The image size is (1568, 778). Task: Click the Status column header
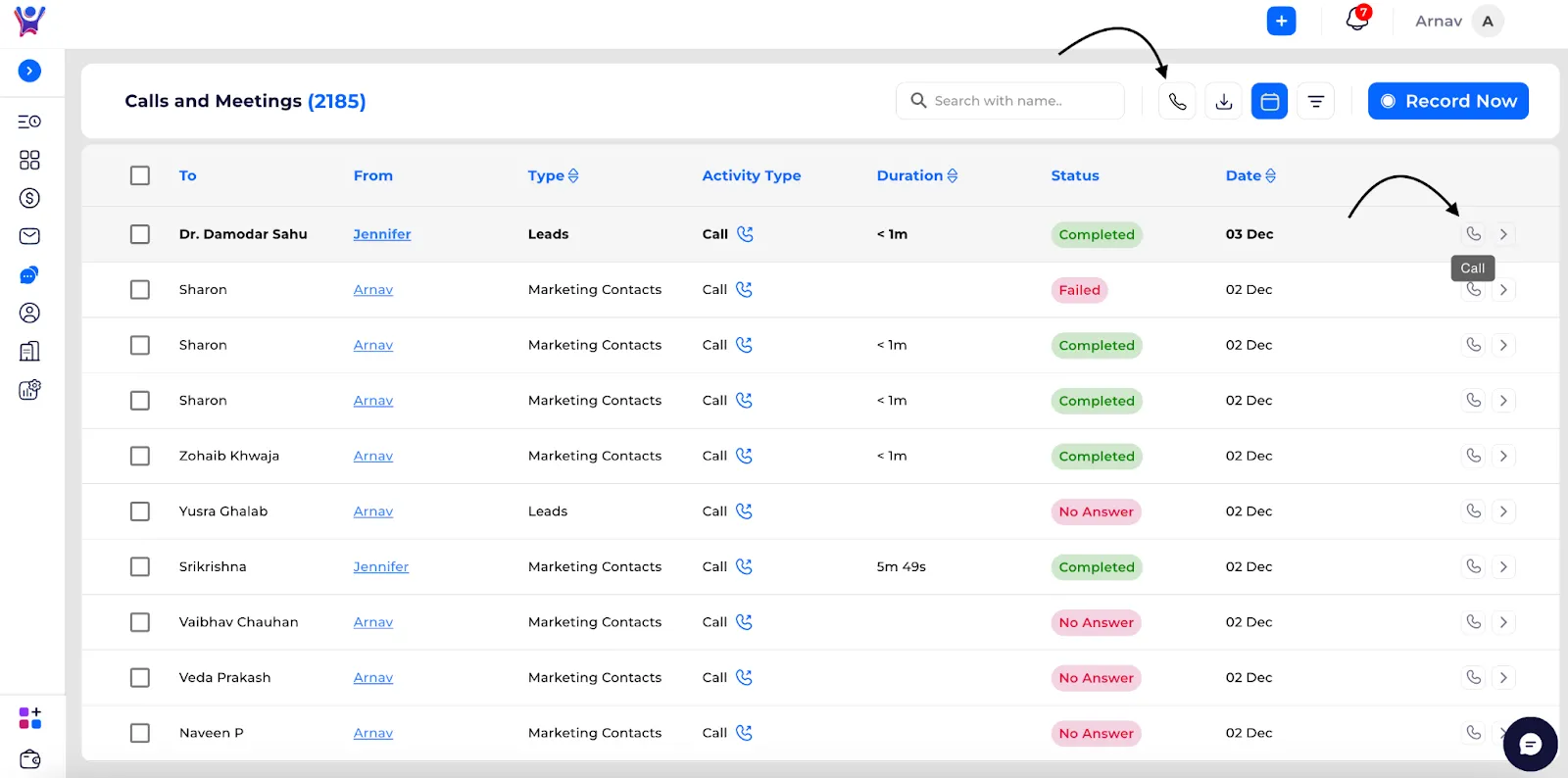1075,175
